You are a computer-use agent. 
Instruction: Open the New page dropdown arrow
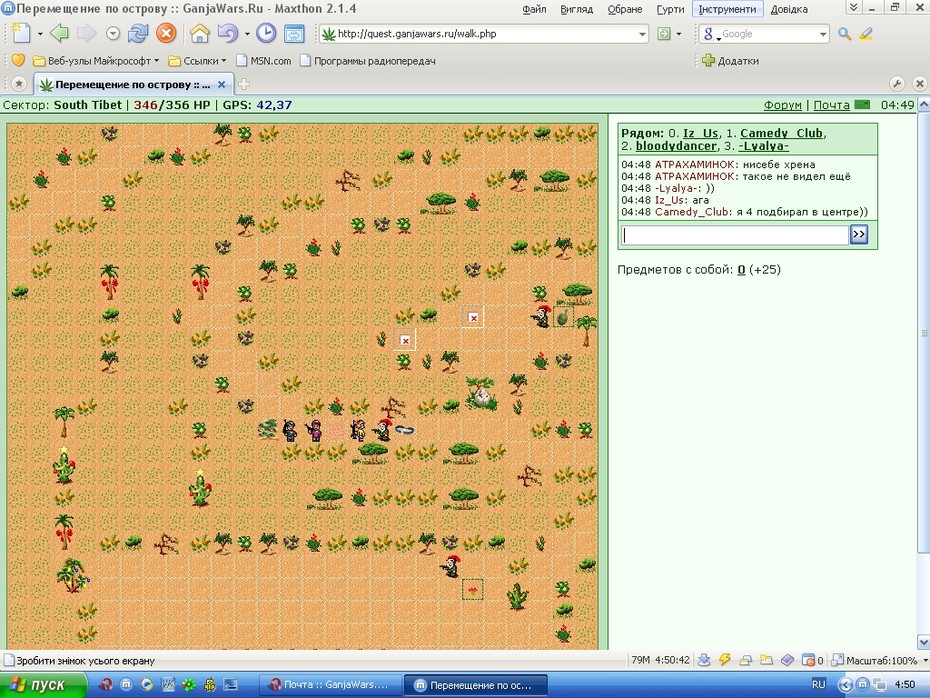(40, 34)
